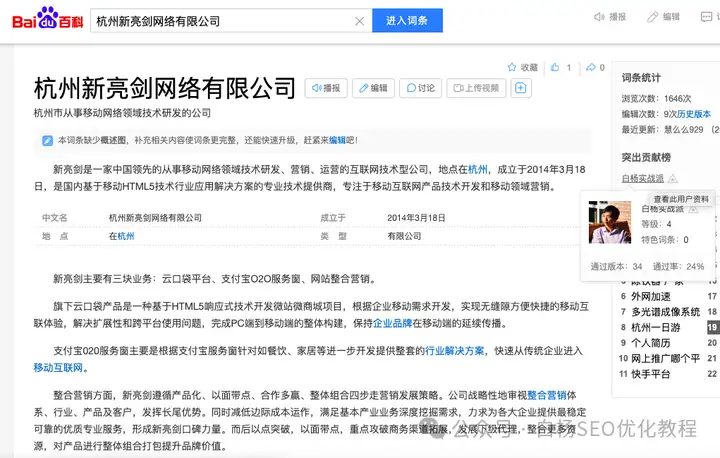Viewport: 720px width, 458px height.
Task: Select the 多光谱成像系统 list item
Action: click(x=665, y=312)
